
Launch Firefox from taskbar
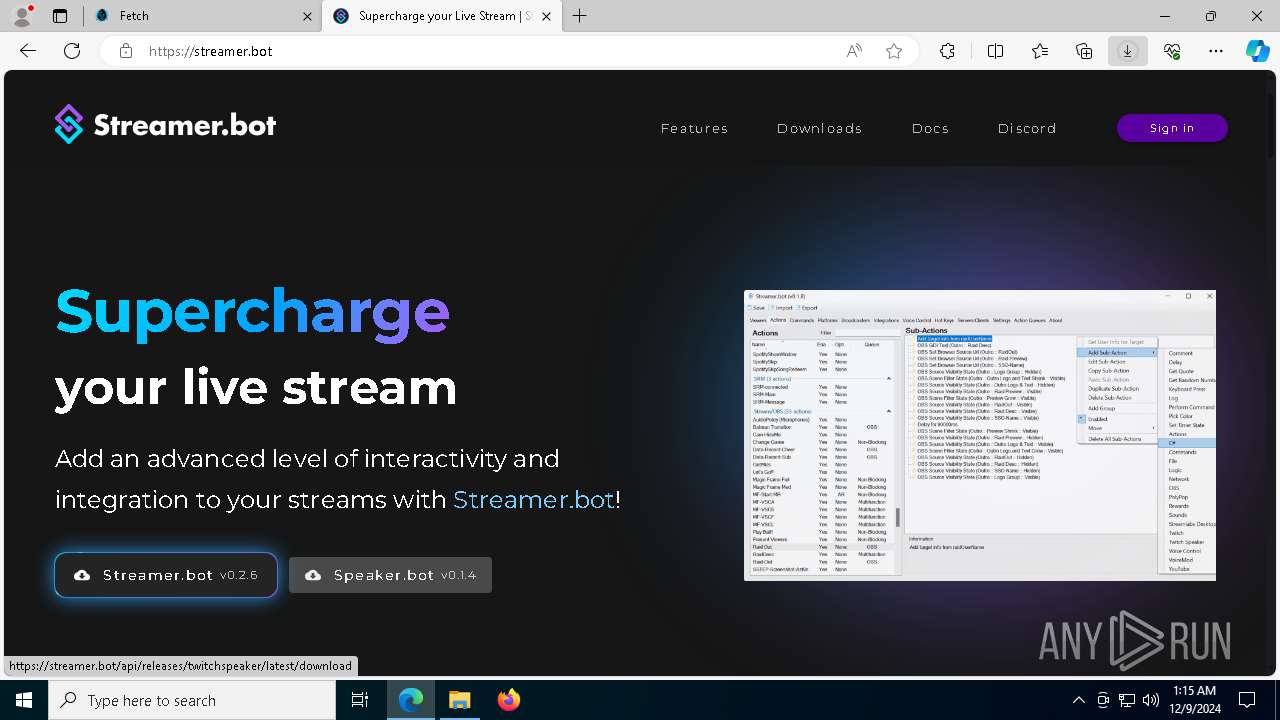[x=509, y=700]
